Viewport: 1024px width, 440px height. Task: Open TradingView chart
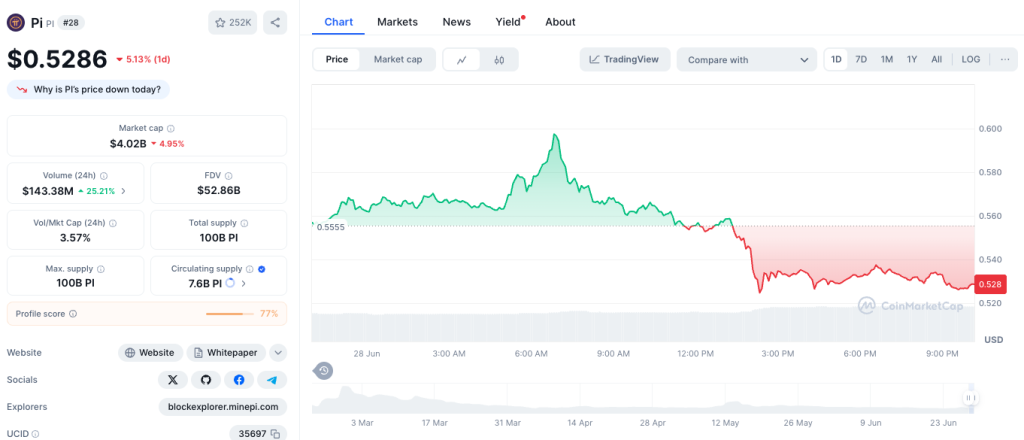[x=624, y=59]
